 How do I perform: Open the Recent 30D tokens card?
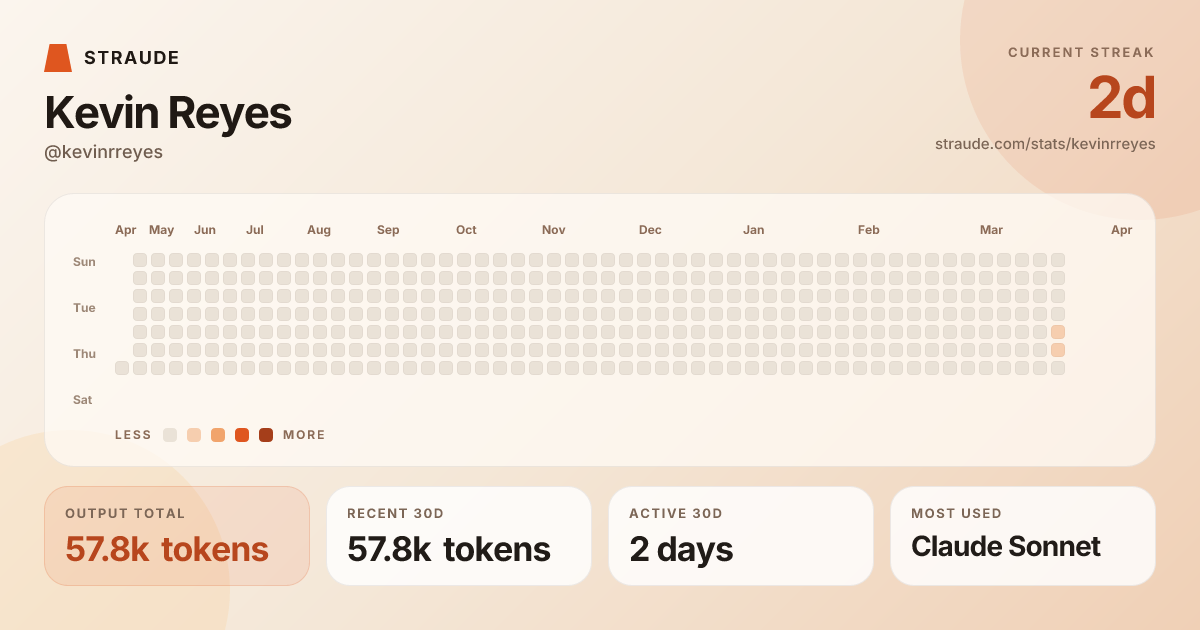tap(459, 536)
